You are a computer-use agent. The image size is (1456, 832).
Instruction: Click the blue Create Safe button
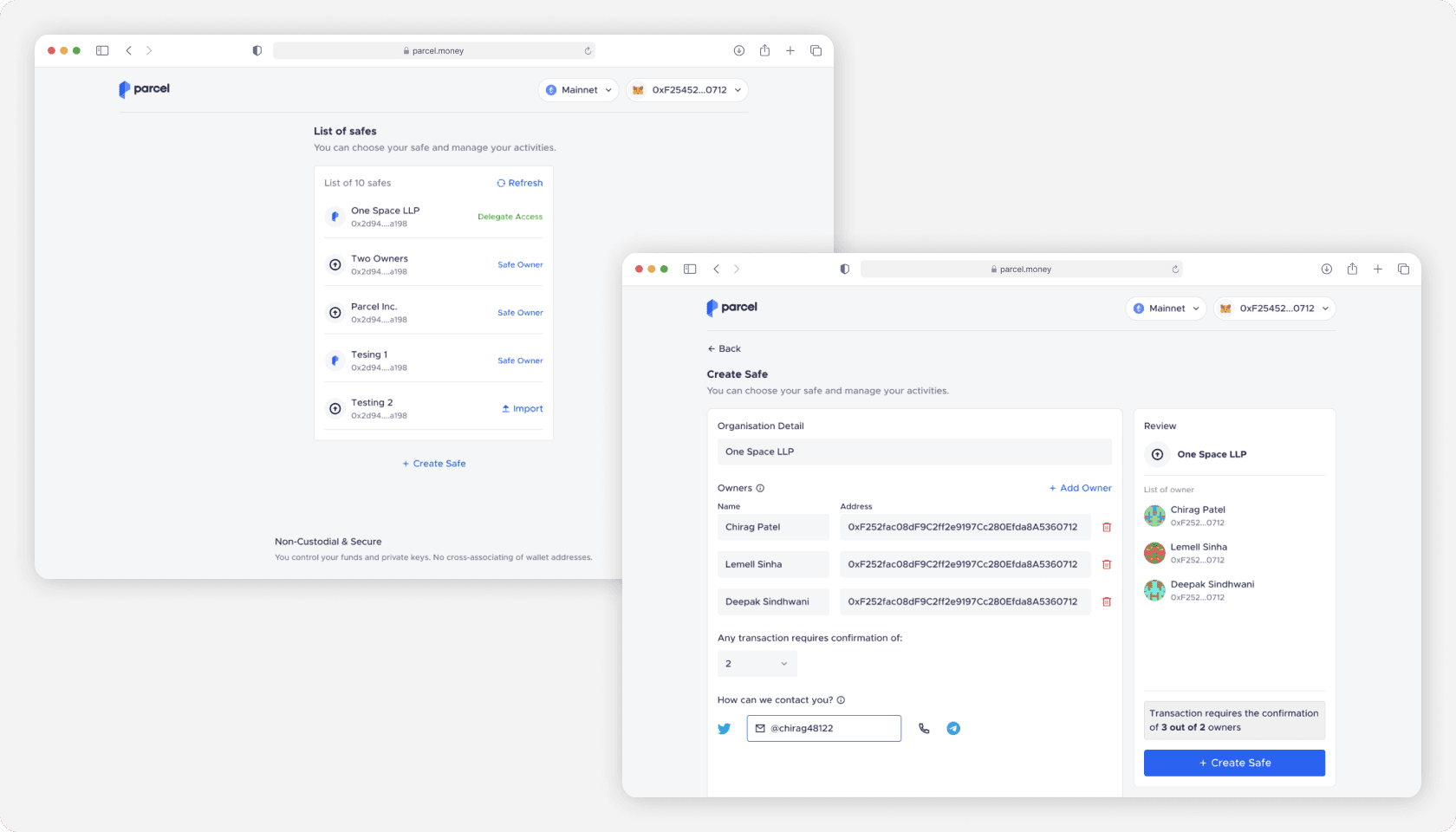pos(1234,763)
